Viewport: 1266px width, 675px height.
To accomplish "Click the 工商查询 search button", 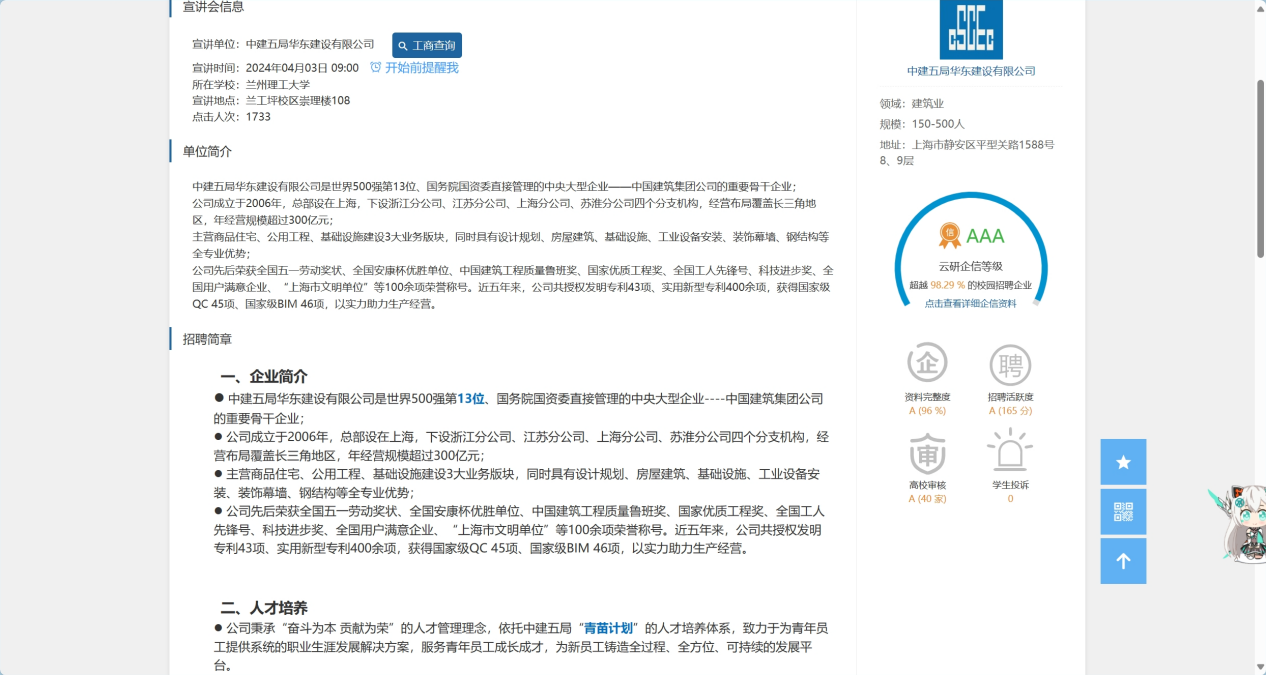I will pos(427,45).
